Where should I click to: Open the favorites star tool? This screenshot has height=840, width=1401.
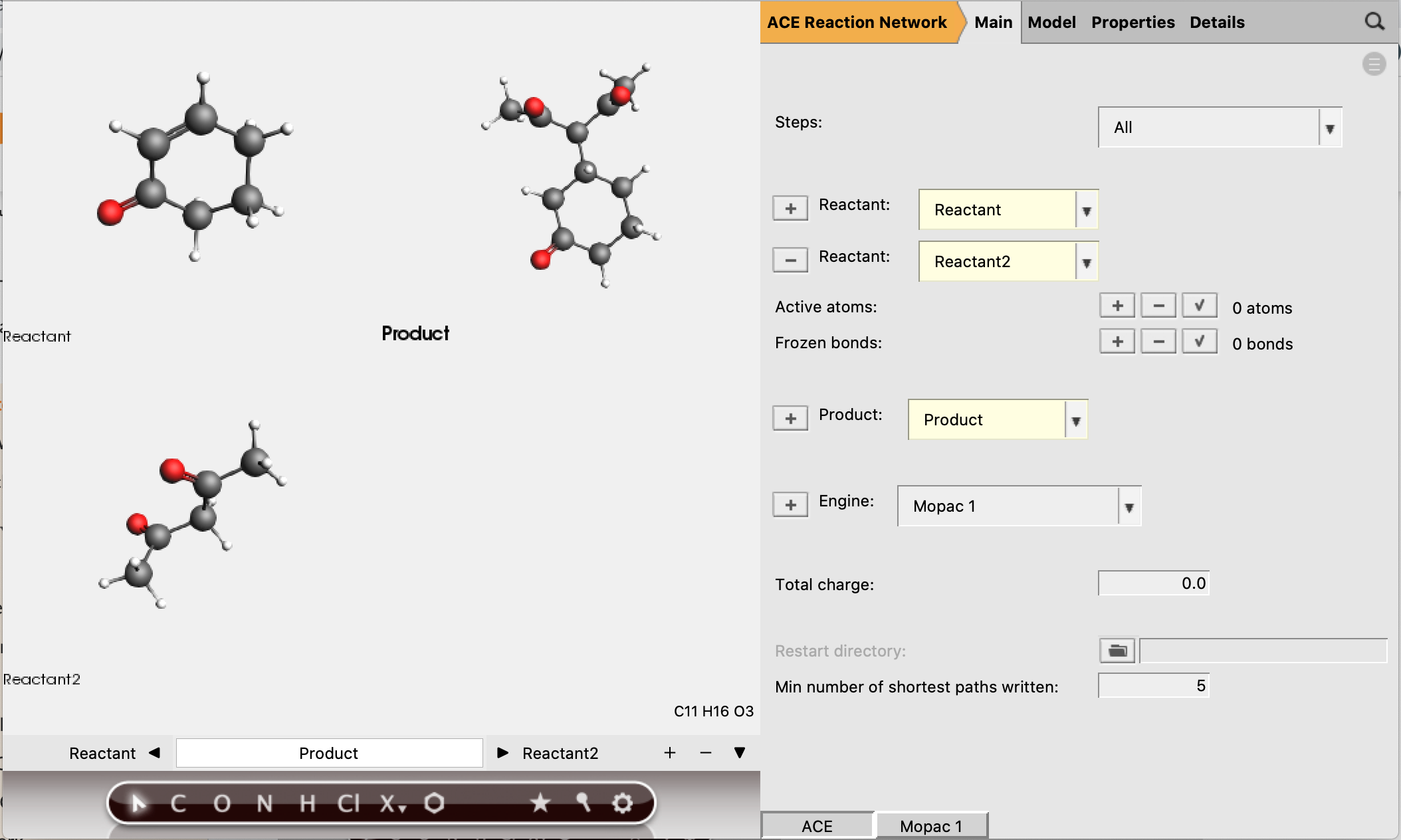click(x=540, y=803)
